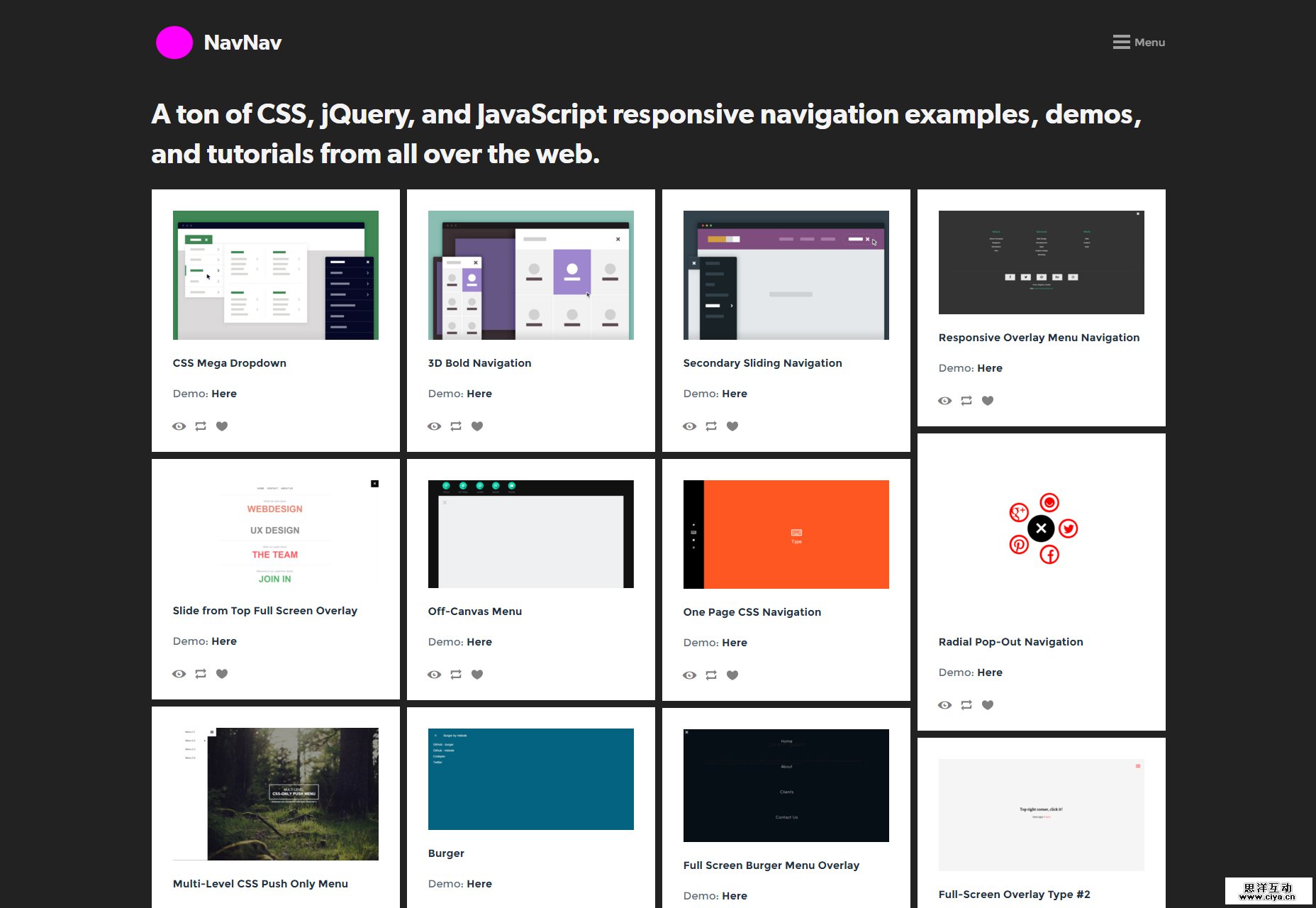Screen dimensions: 1316x908
Task: Toggle the heart icon under One Page CSS Navigation
Action: click(732, 675)
